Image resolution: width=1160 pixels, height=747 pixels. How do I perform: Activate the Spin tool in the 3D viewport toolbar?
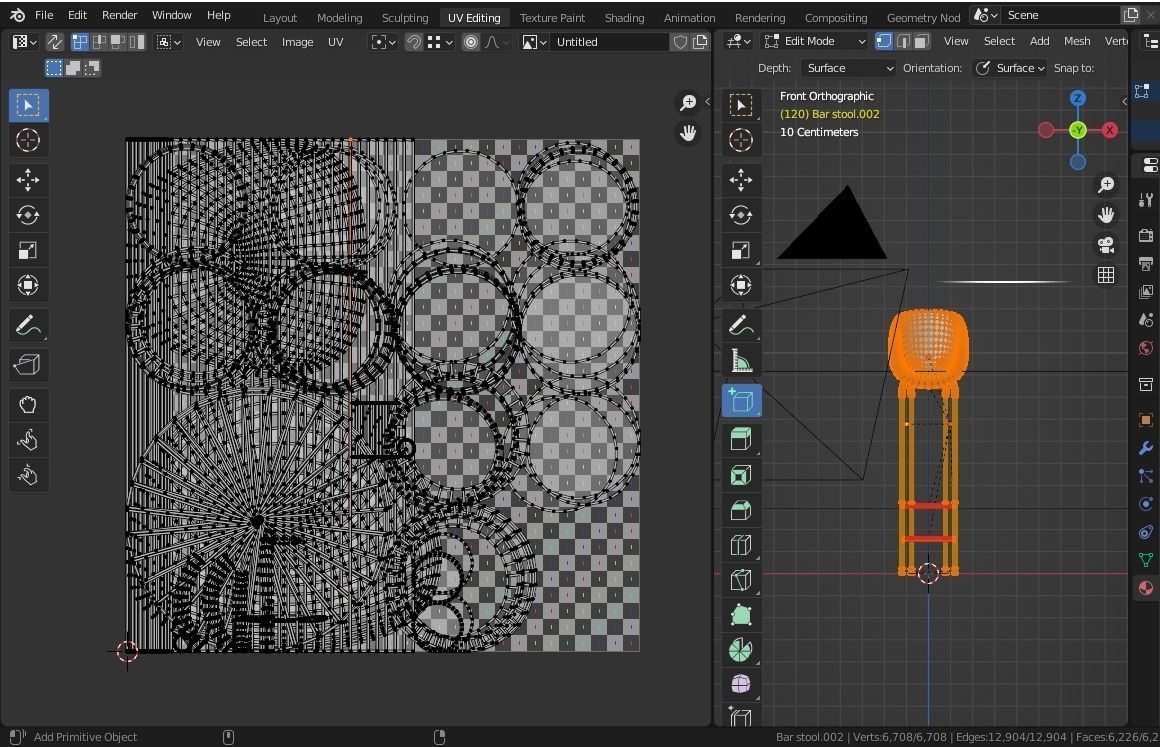[741, 651]
